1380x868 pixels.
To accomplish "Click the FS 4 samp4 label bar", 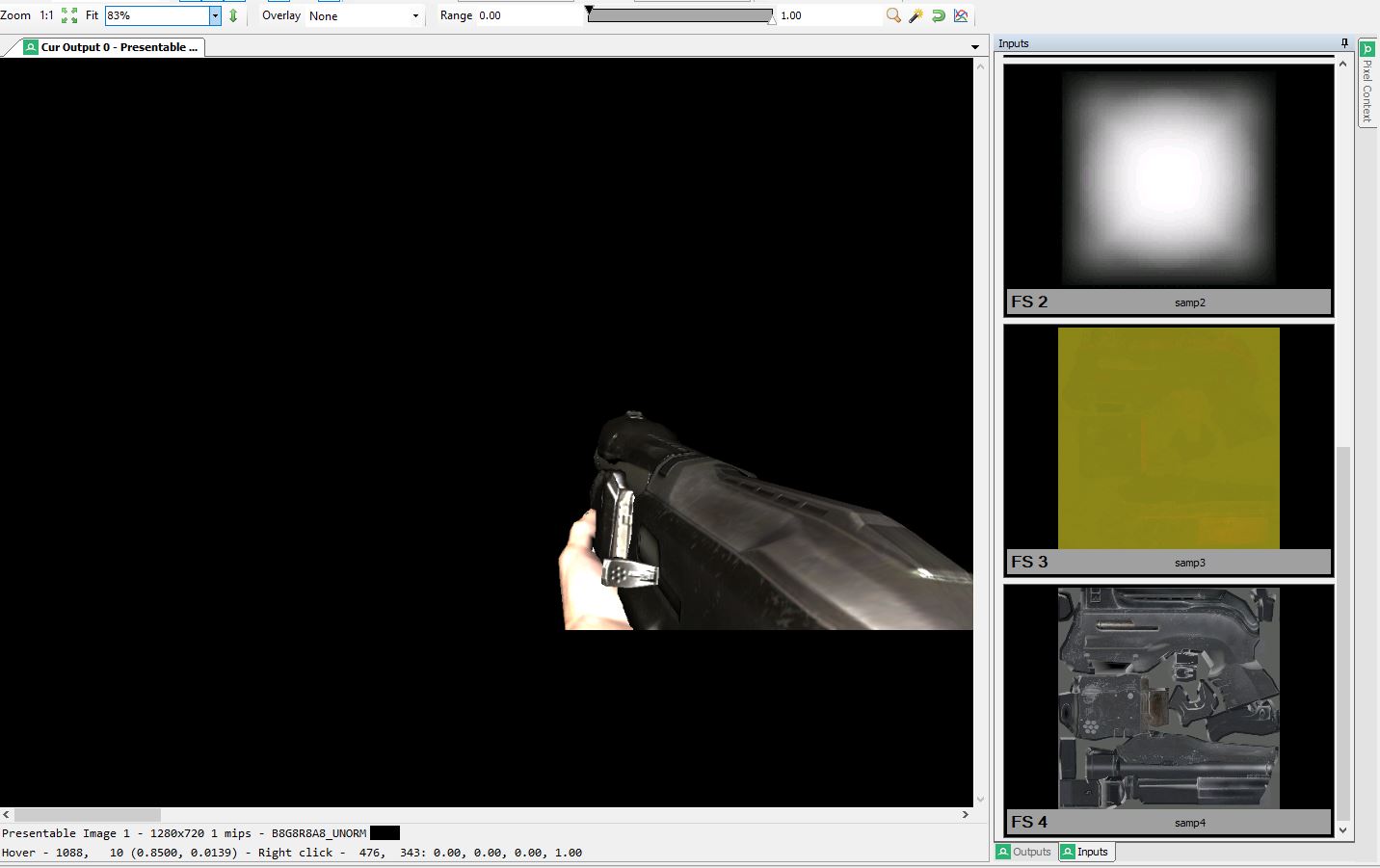I will 1168,822.
